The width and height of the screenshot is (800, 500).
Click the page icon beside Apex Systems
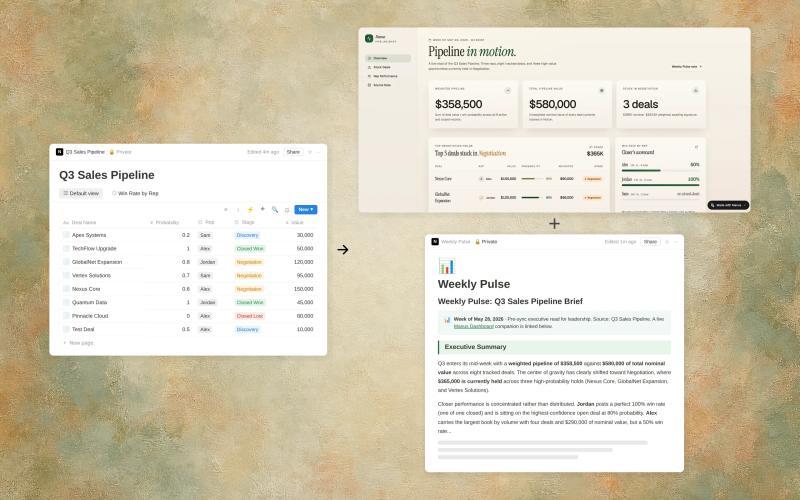point(66,235)
